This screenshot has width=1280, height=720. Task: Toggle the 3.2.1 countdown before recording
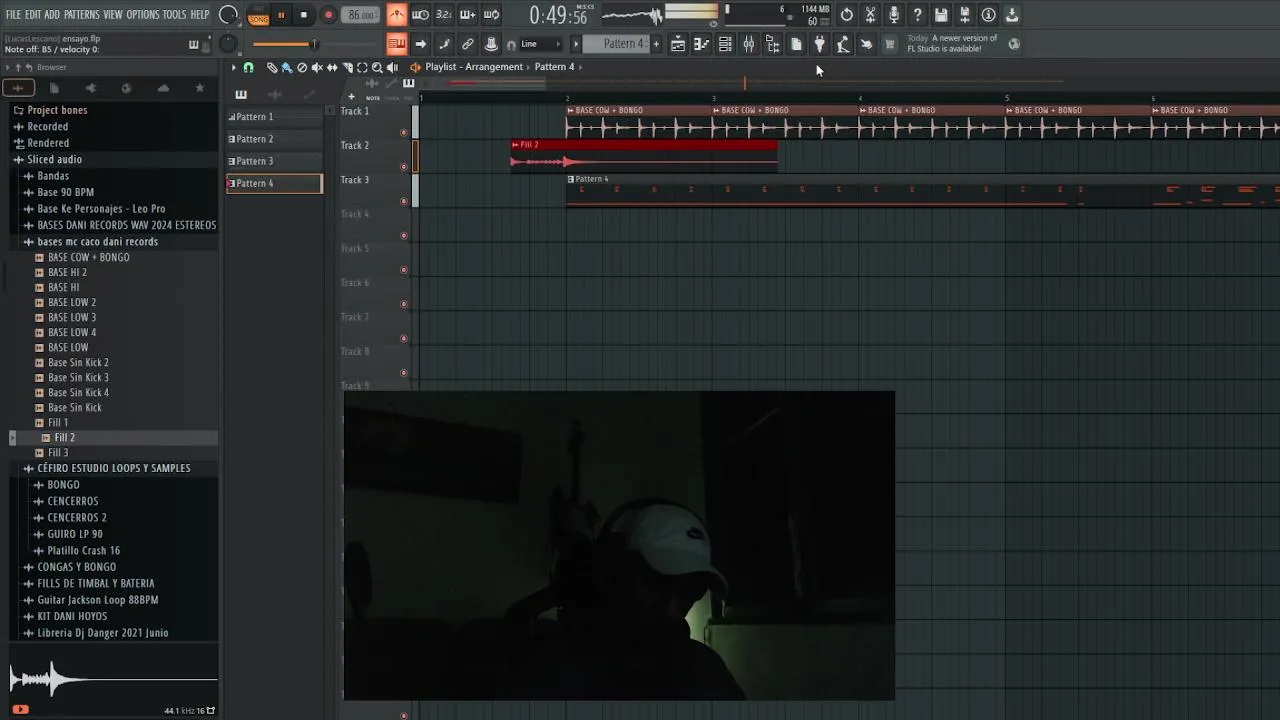pos(444,15)
